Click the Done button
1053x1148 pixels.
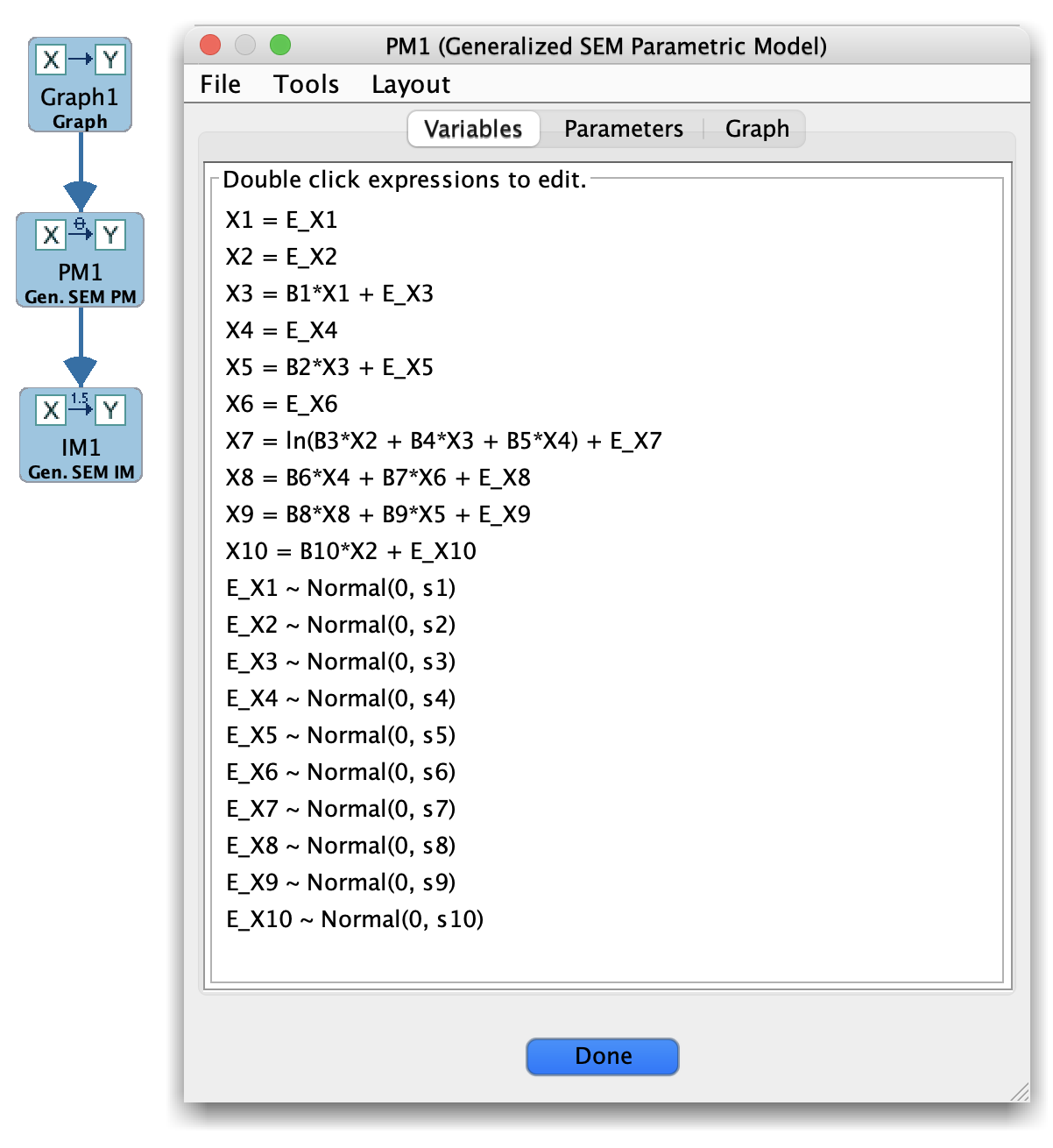pos(603,1056)
